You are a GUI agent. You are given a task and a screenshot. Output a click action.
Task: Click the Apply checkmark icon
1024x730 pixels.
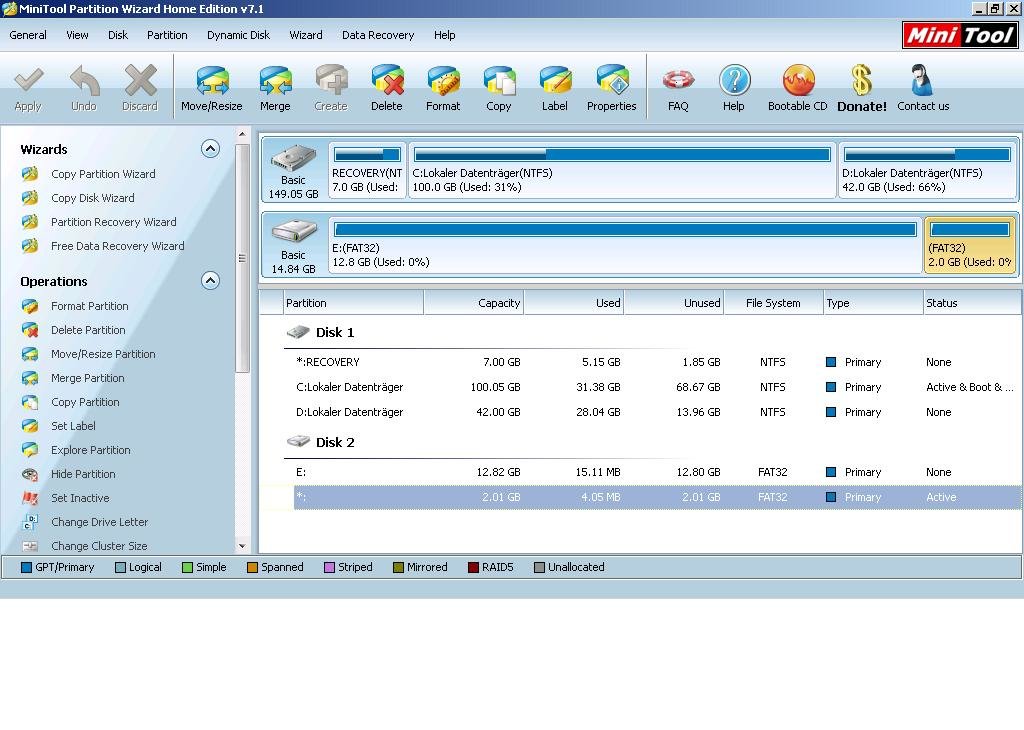pos(28,80)
